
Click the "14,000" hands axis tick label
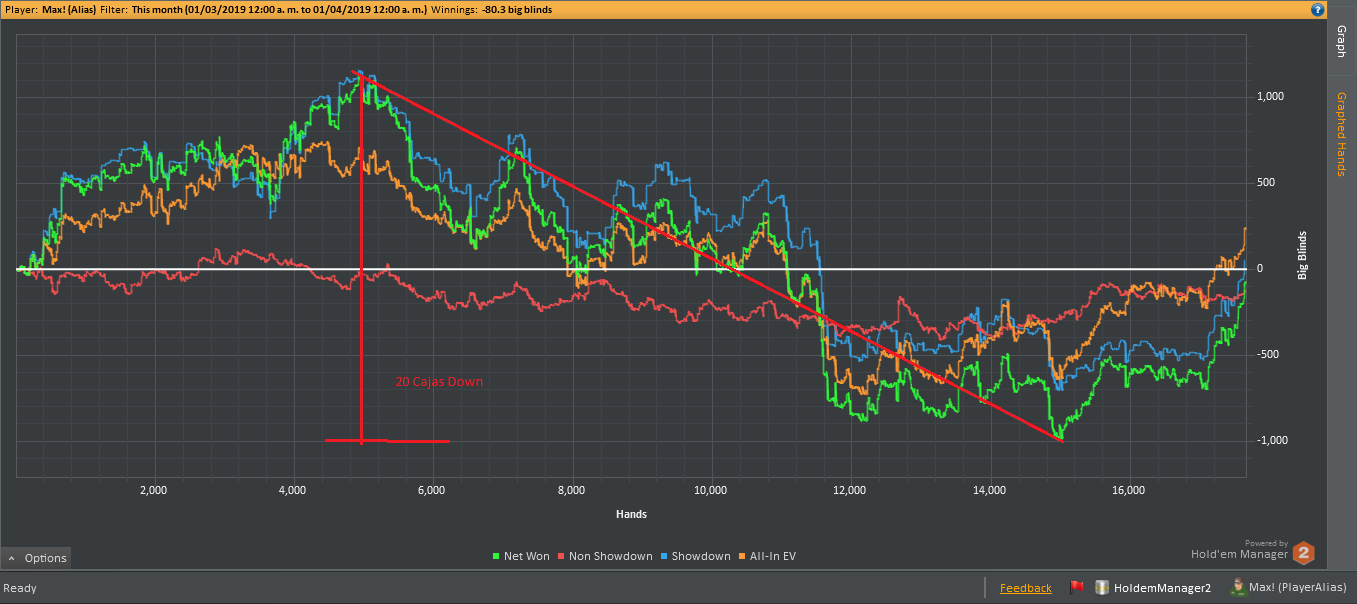(x=989, y=491)
